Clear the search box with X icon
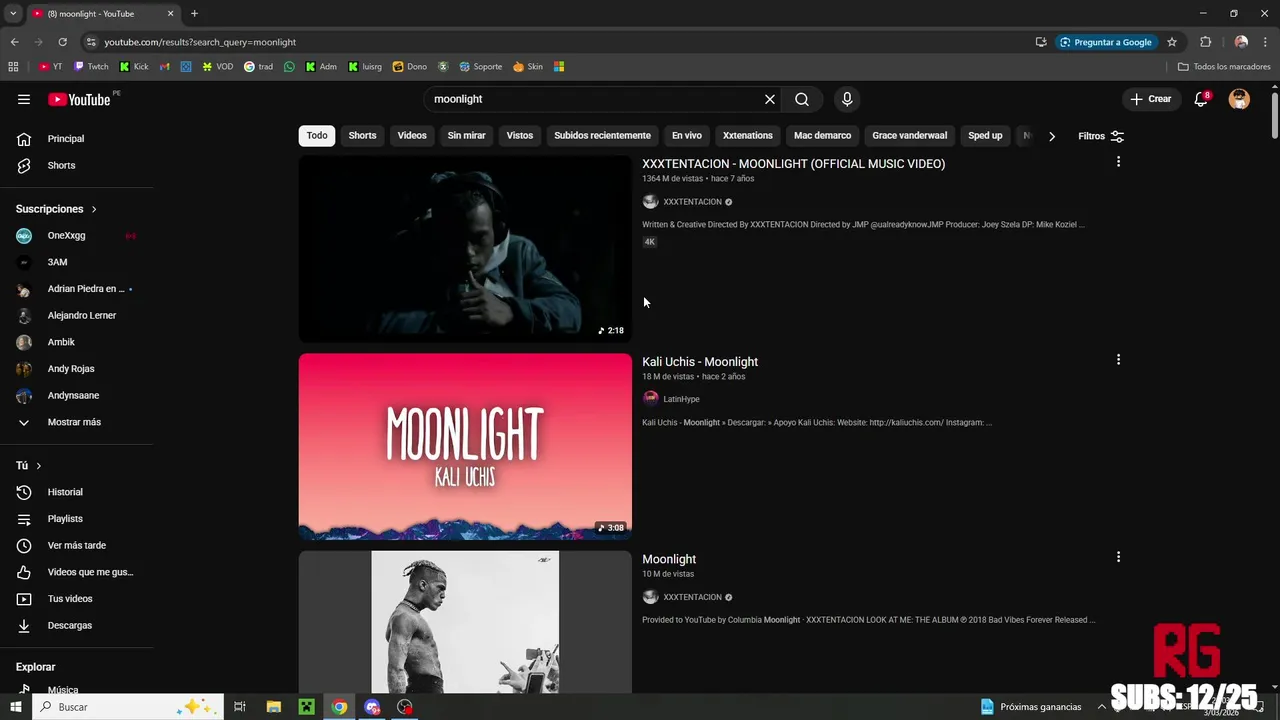This screenshot has height=720, width=1280. pos(770,99)
